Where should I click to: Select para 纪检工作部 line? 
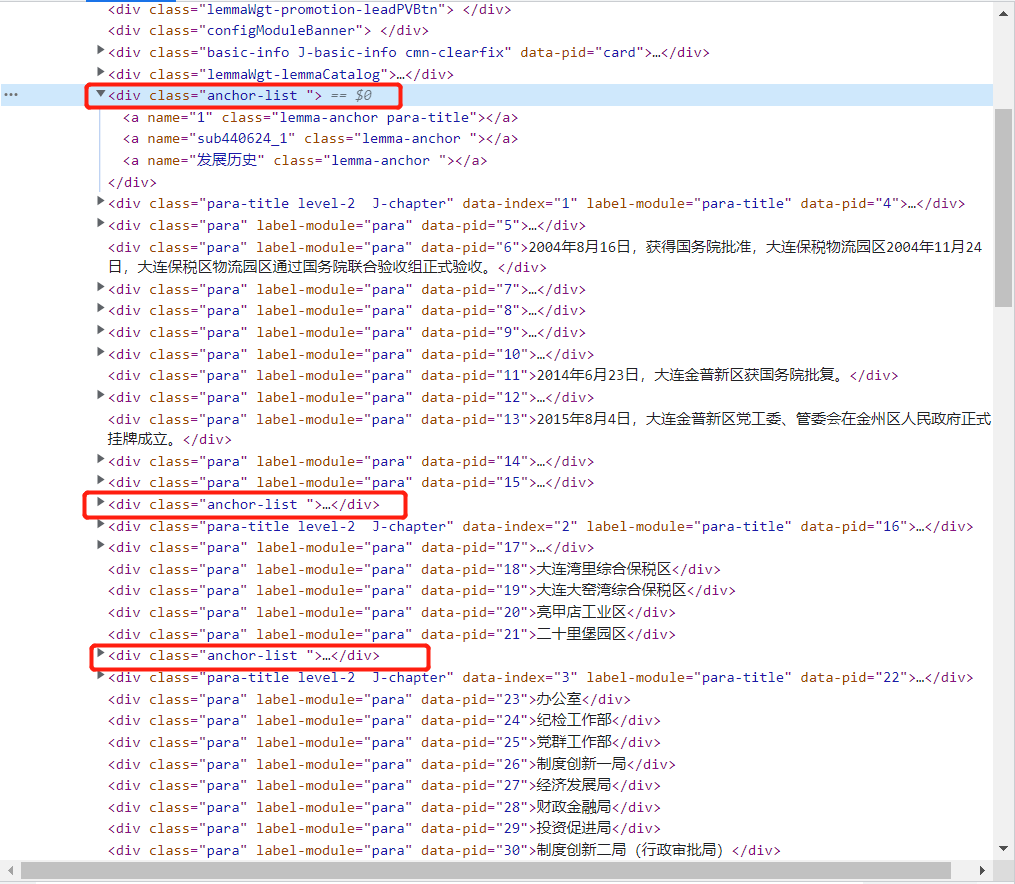[x=385, y=720]
